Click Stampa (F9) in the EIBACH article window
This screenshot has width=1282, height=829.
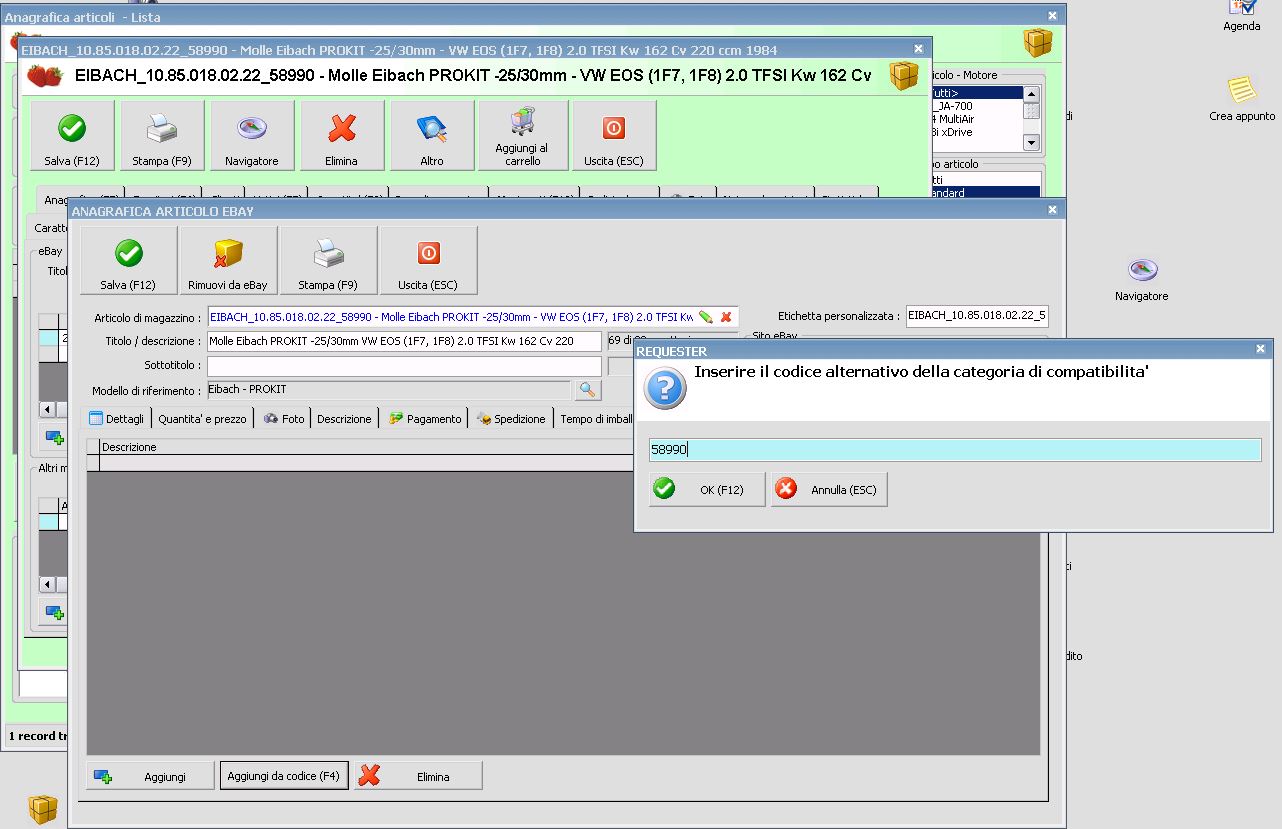coord(162,136)
